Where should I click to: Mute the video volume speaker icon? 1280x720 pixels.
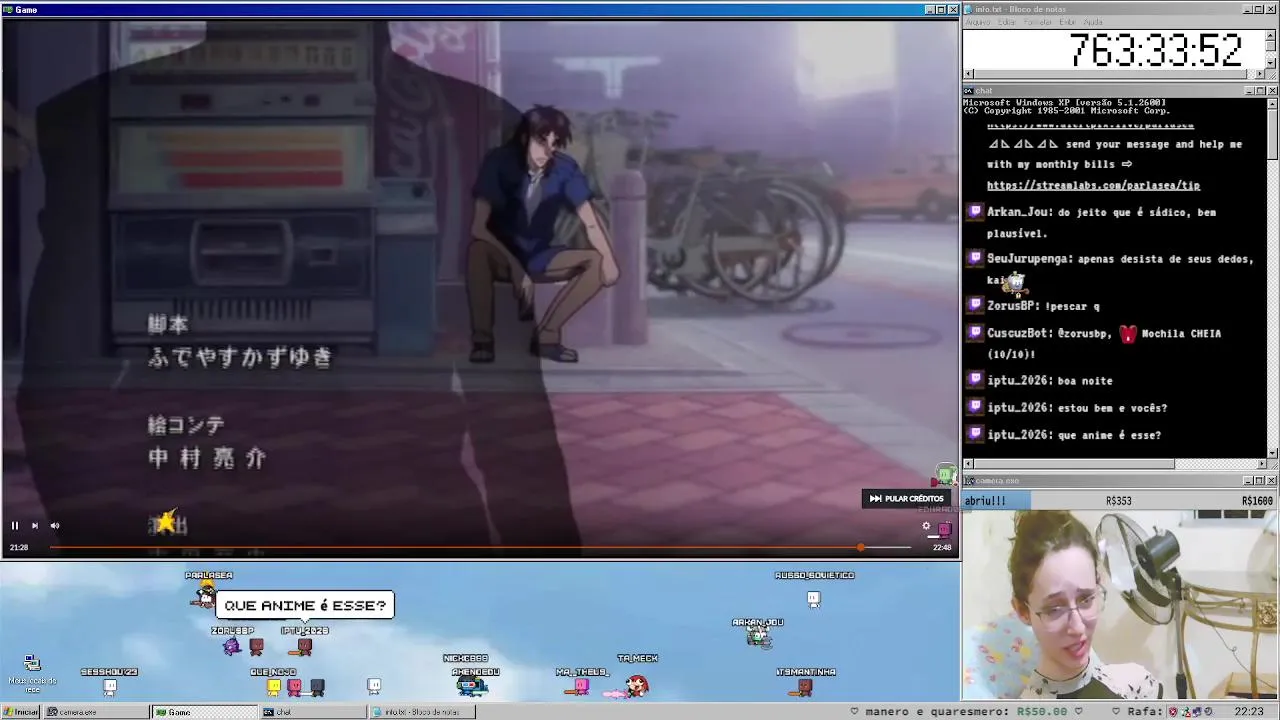pos(55,525)
